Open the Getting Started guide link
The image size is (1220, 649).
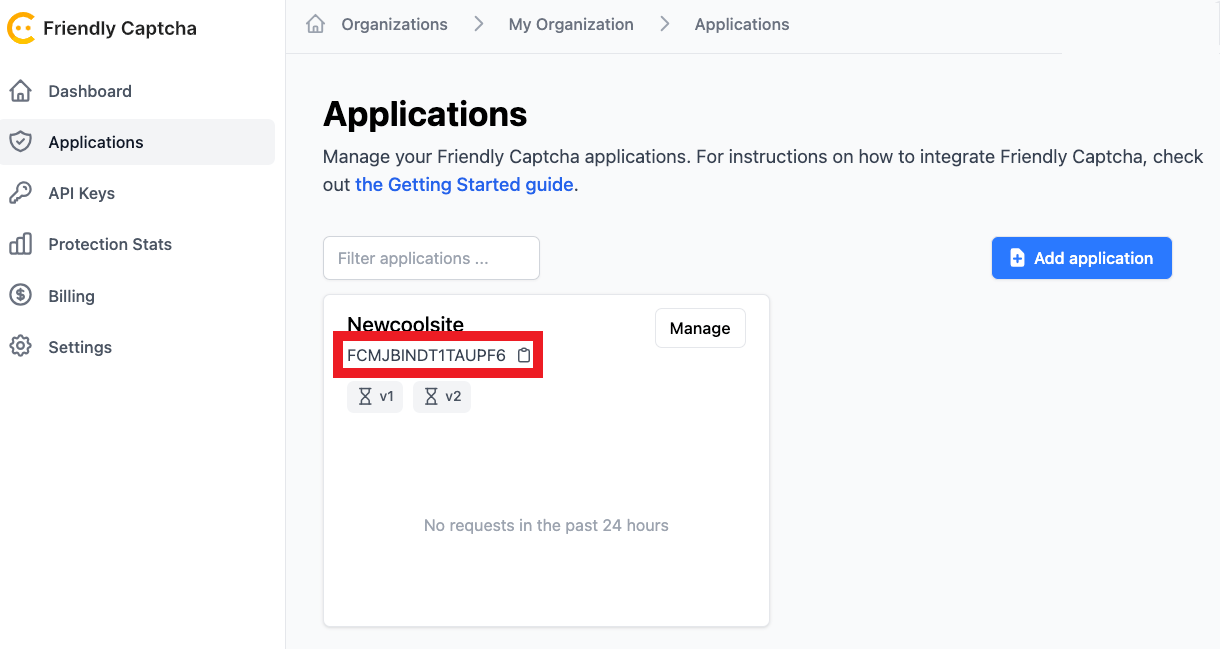464,184
